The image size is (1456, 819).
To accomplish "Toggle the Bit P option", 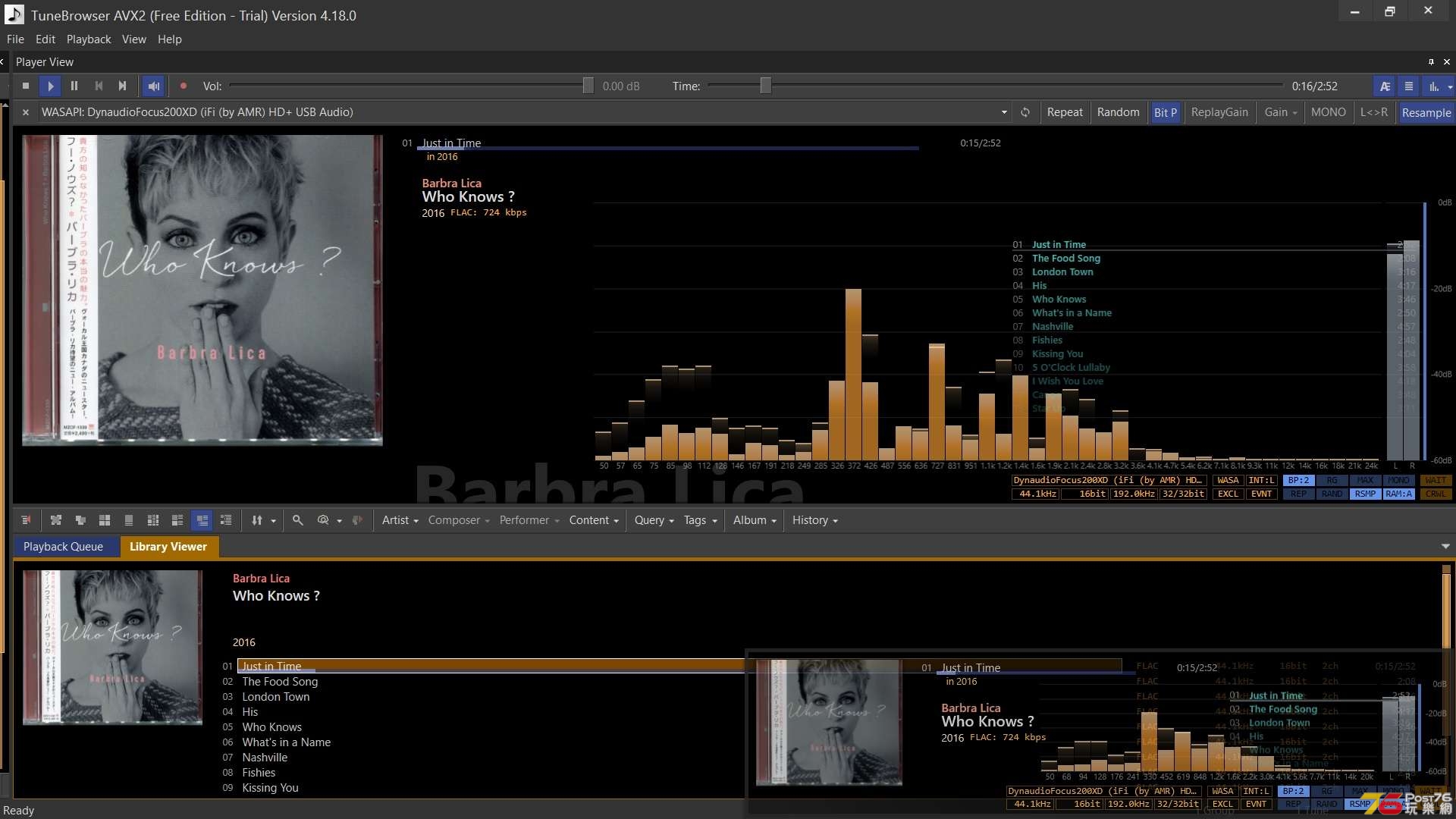I will (x=1166, y=112).
